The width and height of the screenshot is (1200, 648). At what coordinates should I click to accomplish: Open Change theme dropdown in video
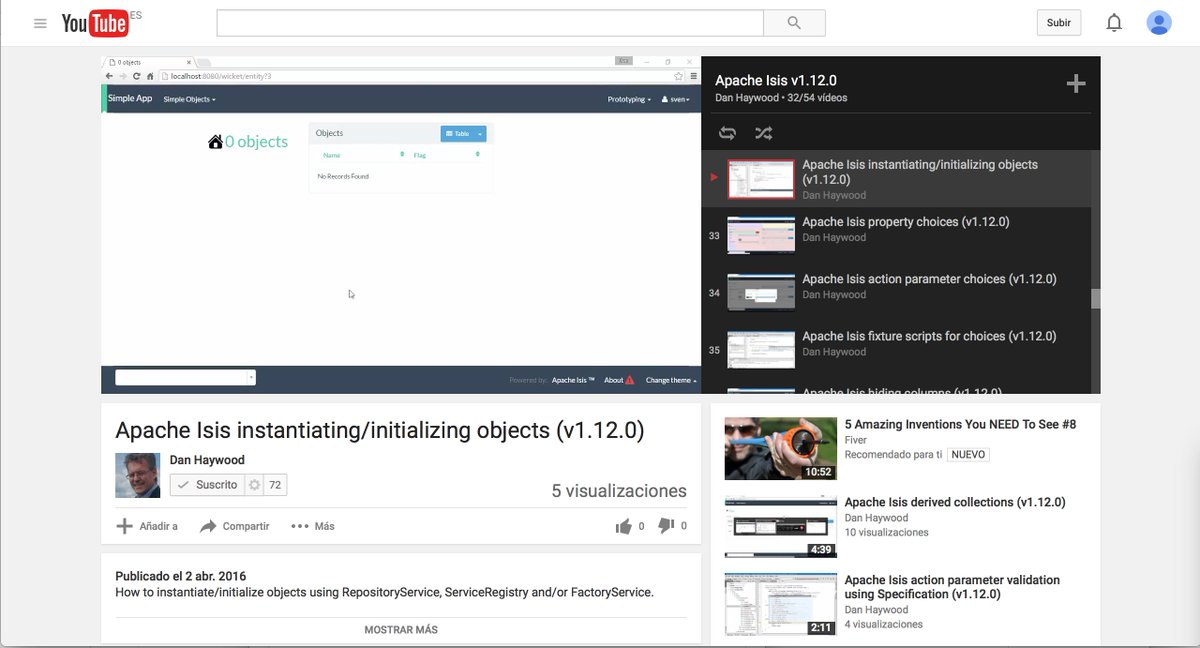pos(671,380)
